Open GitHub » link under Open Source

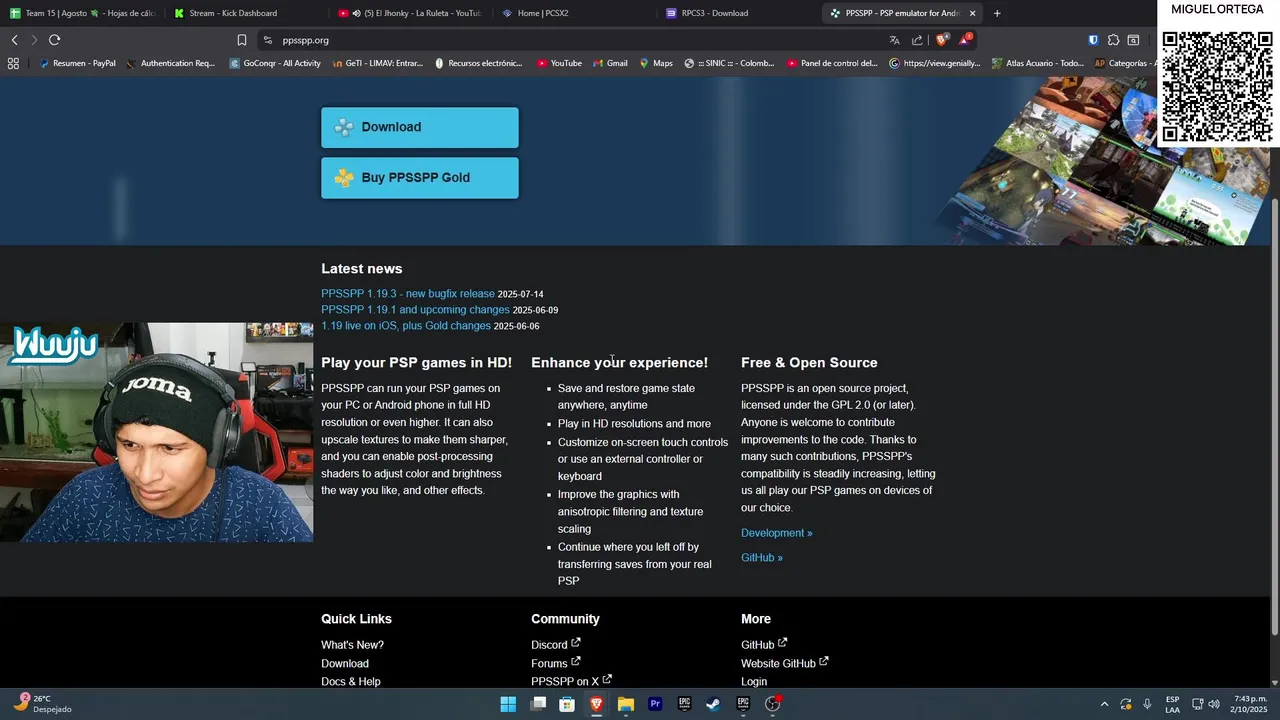[762, 558]
